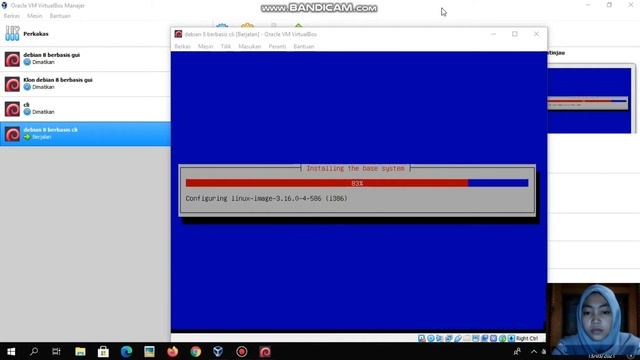Viewport: 640px width, 360px height.
Task: Click the optical disk icon in VM status bar
Action: pyautogui.click(x=431, y=338)
